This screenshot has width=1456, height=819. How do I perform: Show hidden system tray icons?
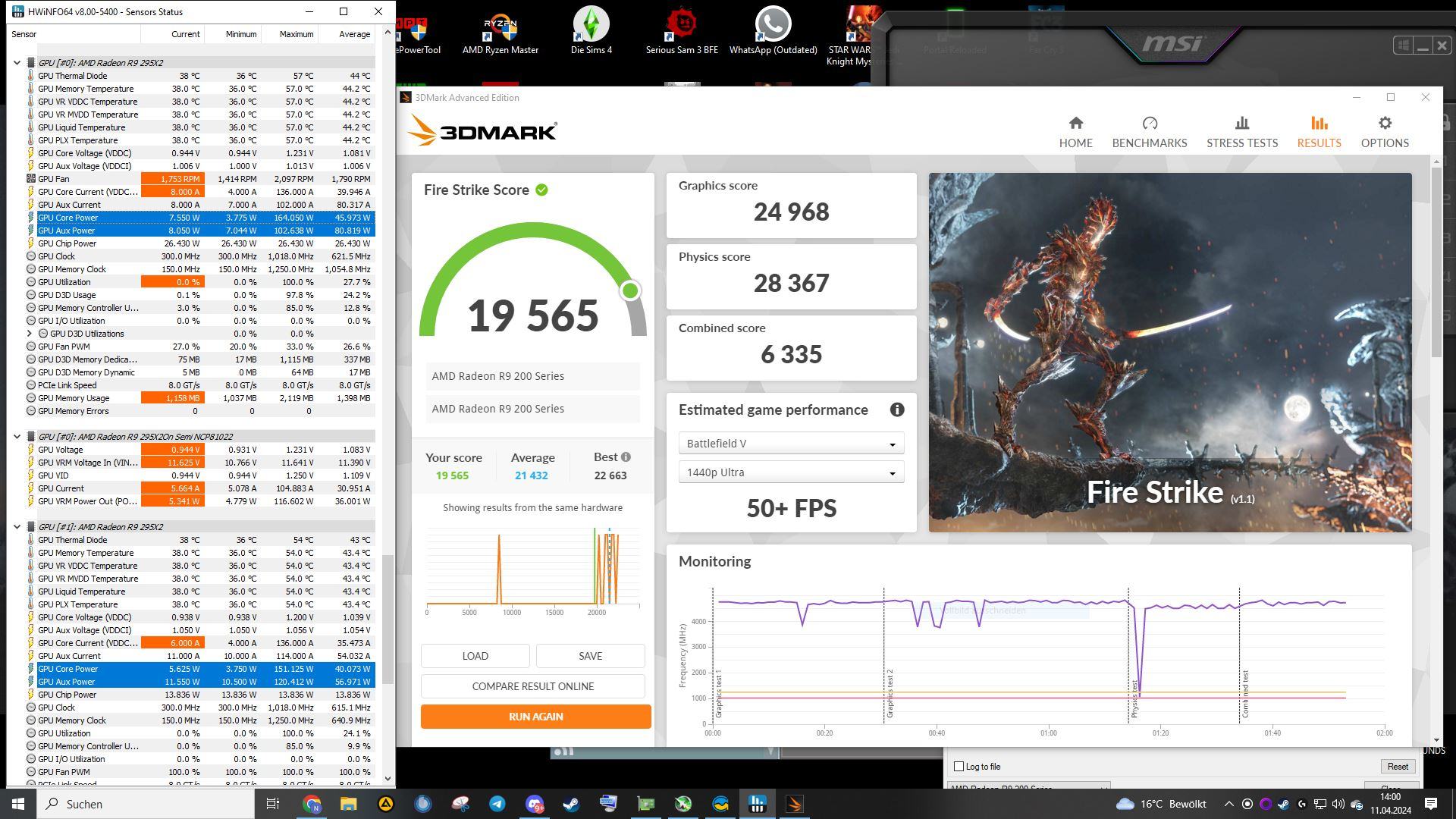(x=1228, y=804)
